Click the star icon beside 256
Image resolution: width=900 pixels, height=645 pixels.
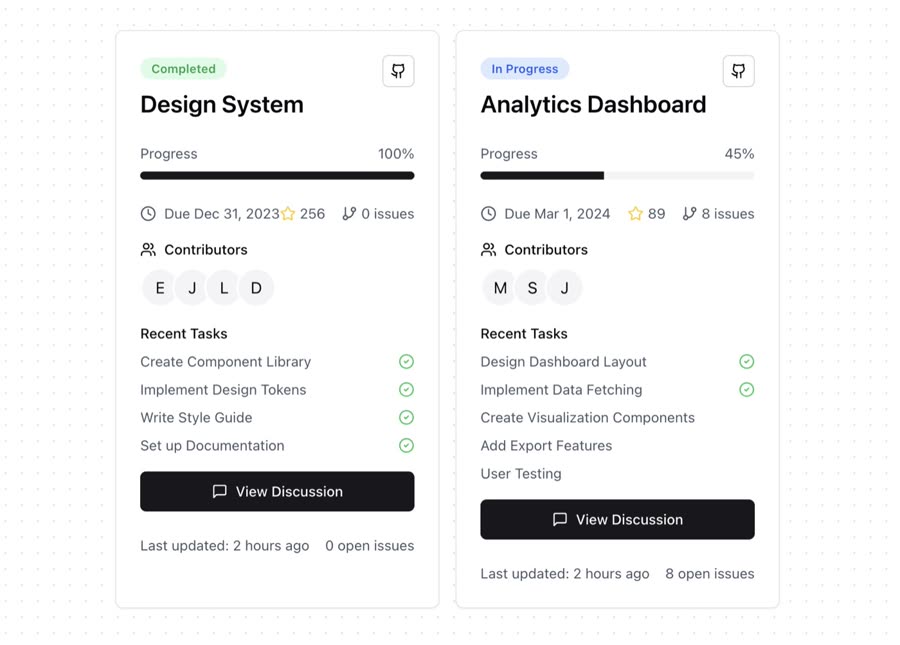pyautogui.click(x=288, y=214)
